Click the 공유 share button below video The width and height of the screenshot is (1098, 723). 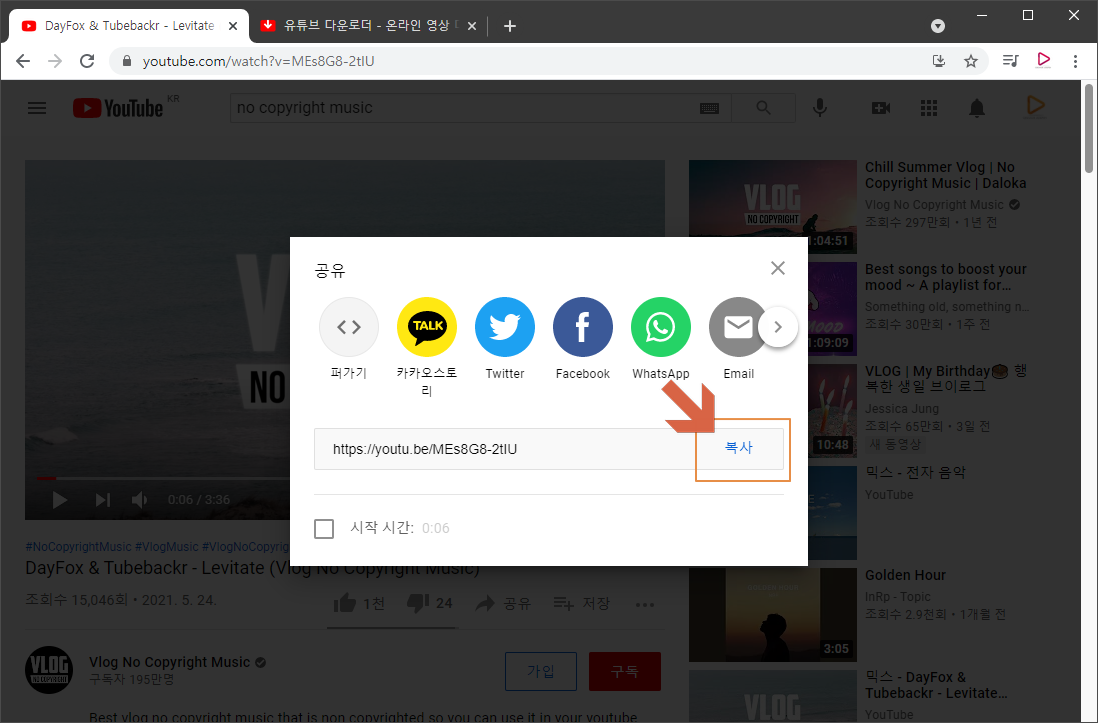(x=503, y=603)
